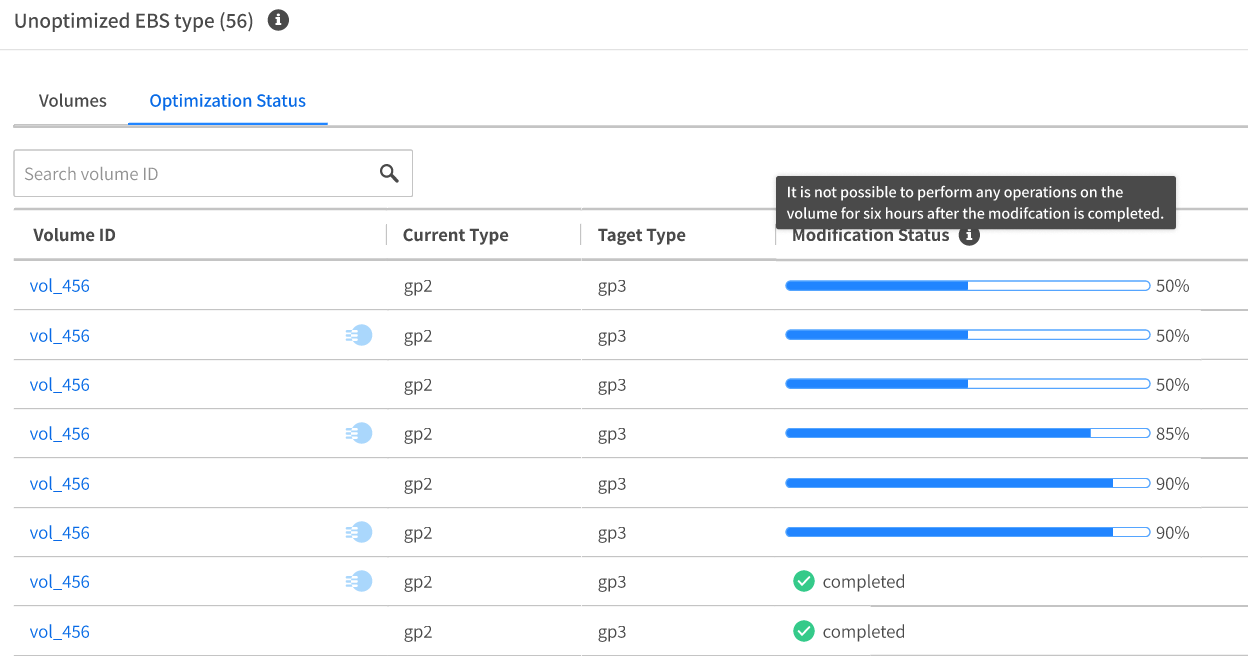The height and width of the screenshot is (656, 1248).
Task: Click the 85% modification progress bar
Action: coord(967,434)
